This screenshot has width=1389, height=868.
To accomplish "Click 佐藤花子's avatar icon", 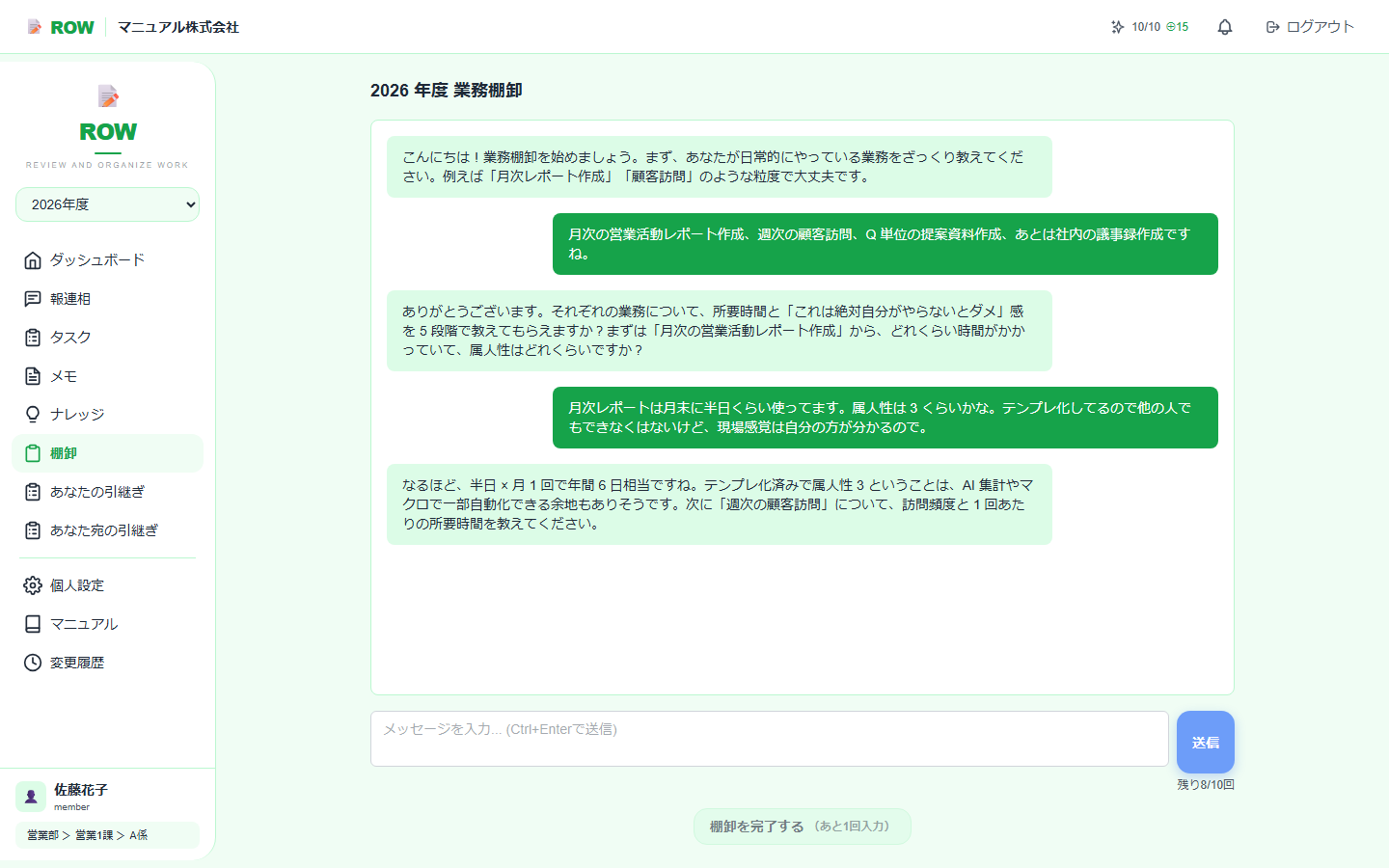I will coord(31,797).
